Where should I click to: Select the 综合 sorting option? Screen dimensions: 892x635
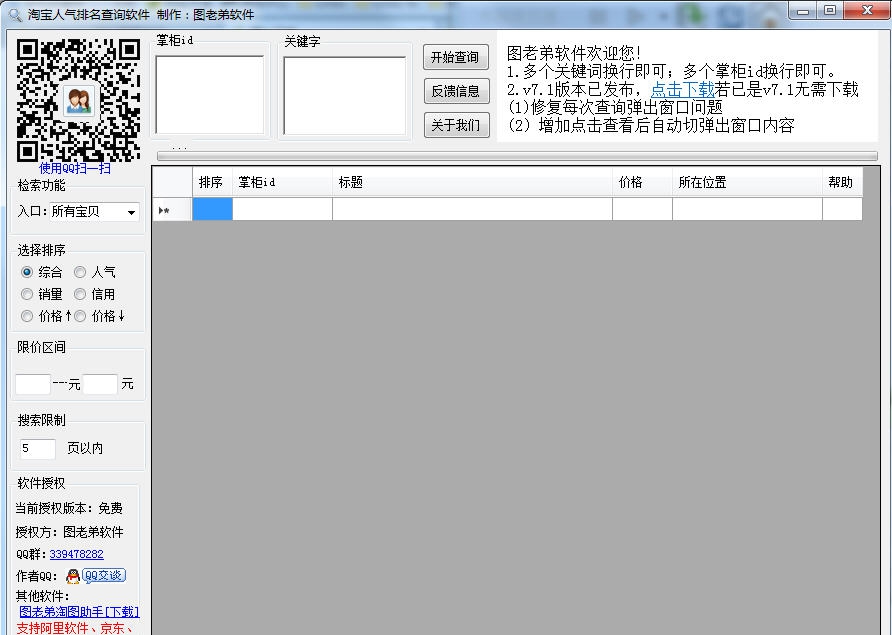(25, 272)
